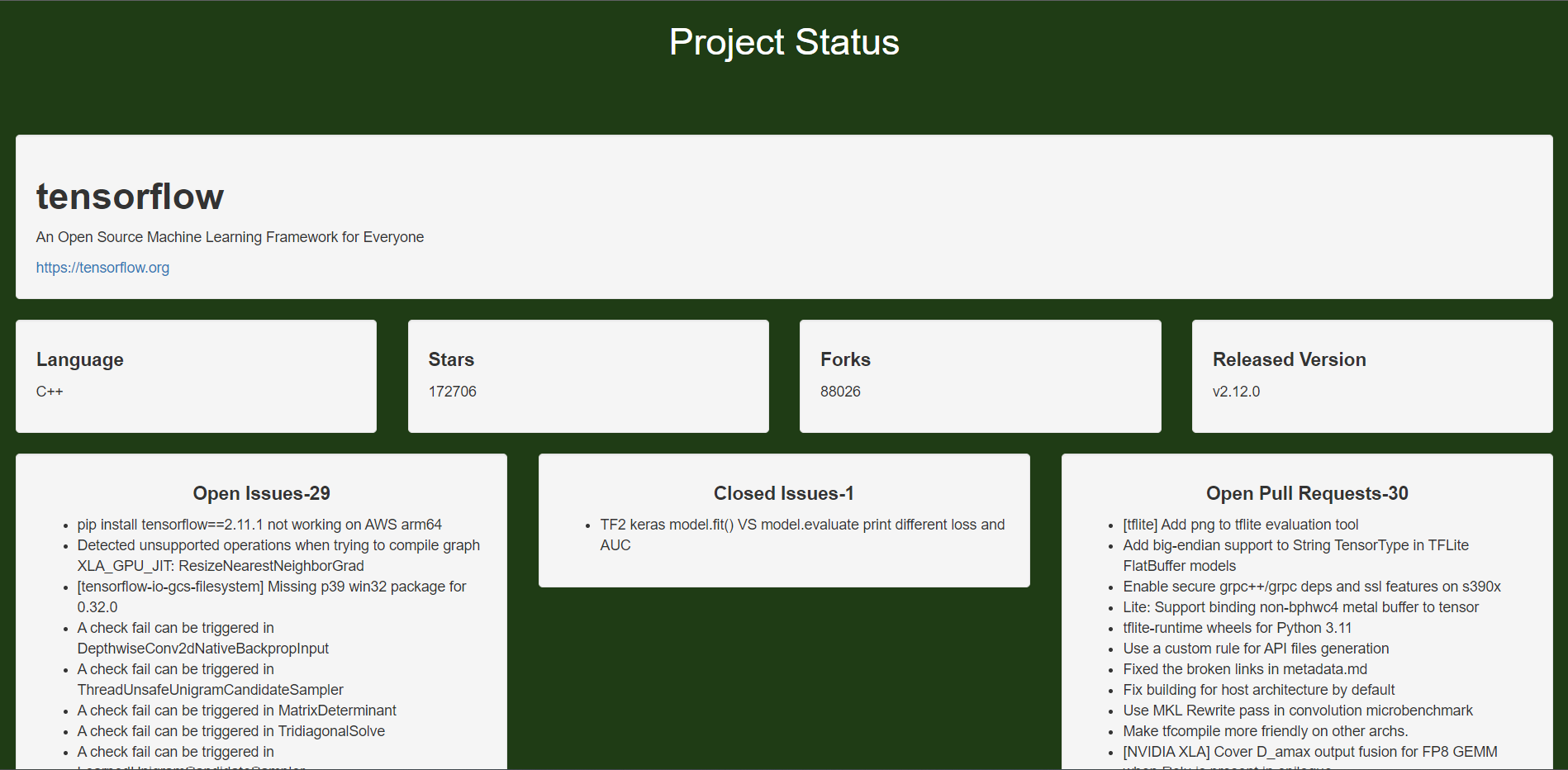Select PR about custom rule for API files
This screenshot has height=770, width=1568.
(x=1256, y=649)
